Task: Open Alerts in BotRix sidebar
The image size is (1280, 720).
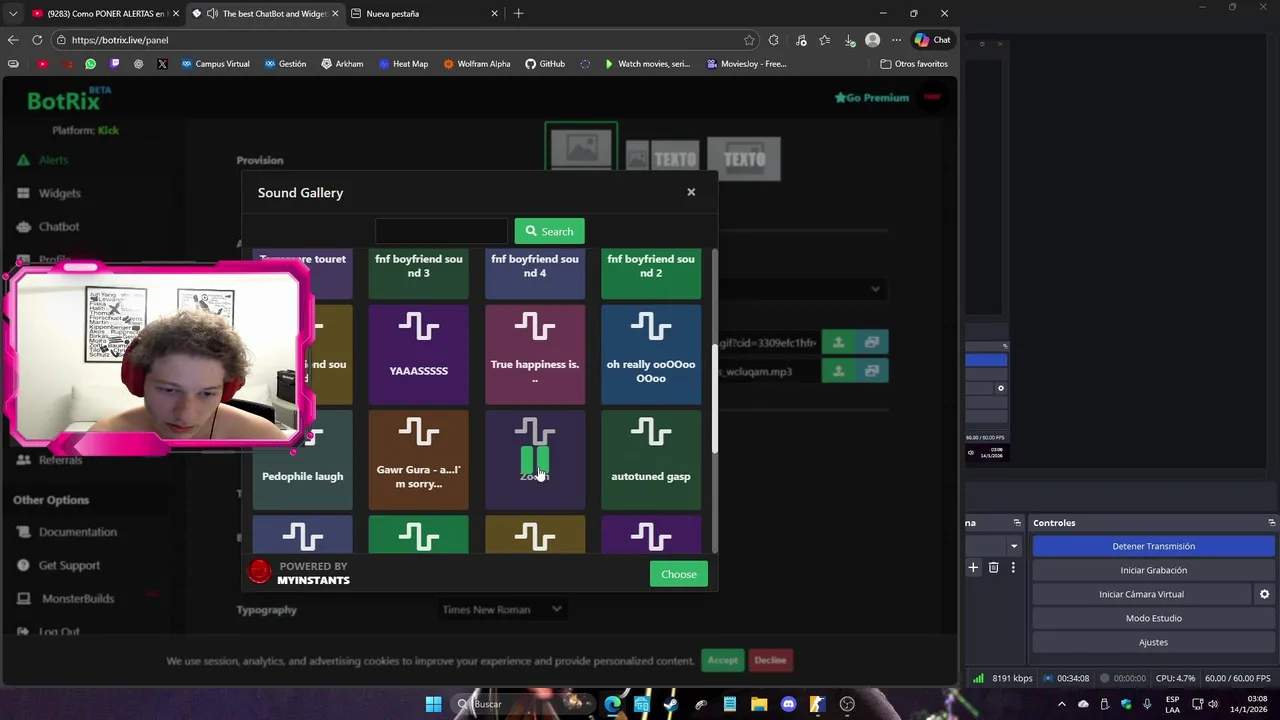Action: [53, 160]
